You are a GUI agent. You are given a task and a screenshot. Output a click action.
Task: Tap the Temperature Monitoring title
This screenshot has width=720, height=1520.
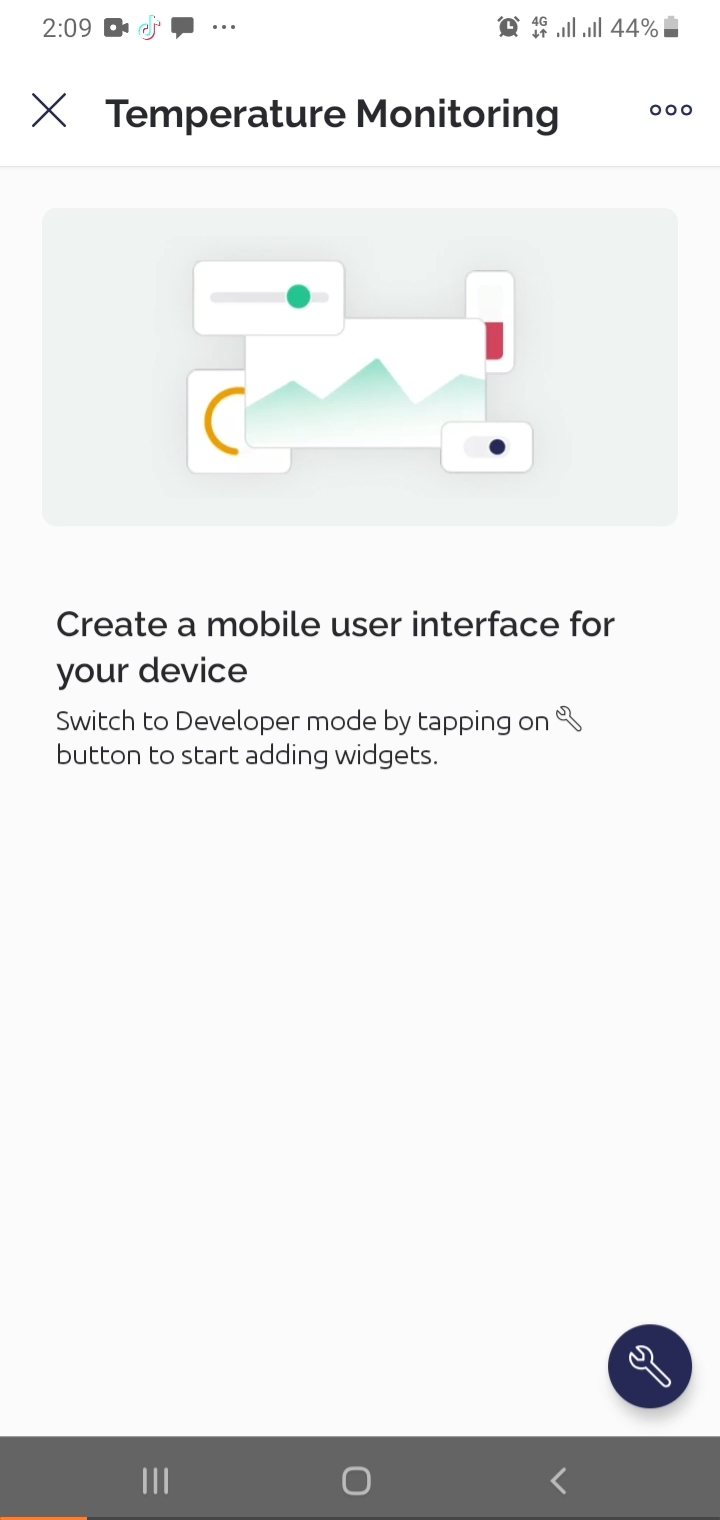(x=332, y=113)
